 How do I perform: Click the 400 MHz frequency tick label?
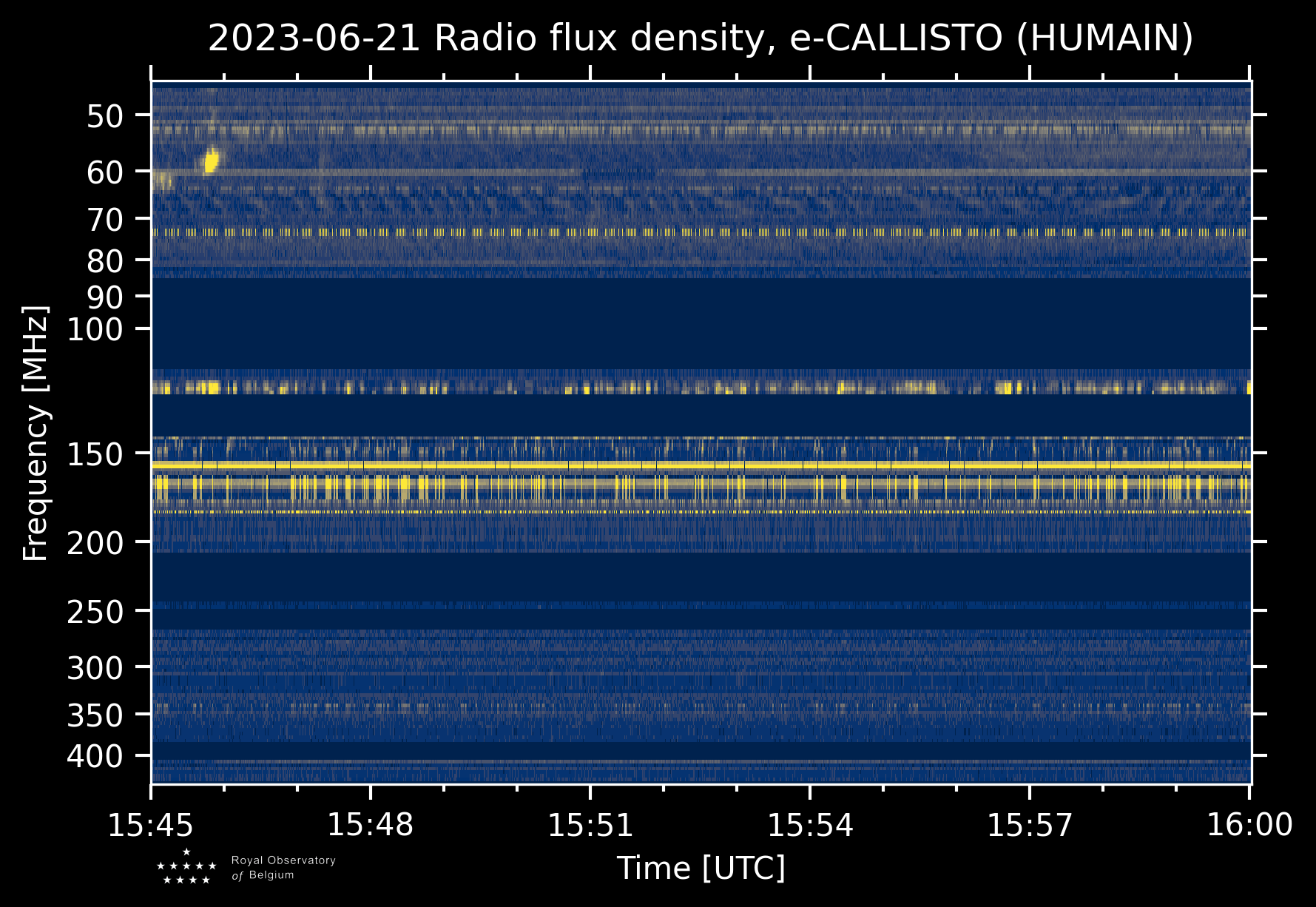click(95, 757)
